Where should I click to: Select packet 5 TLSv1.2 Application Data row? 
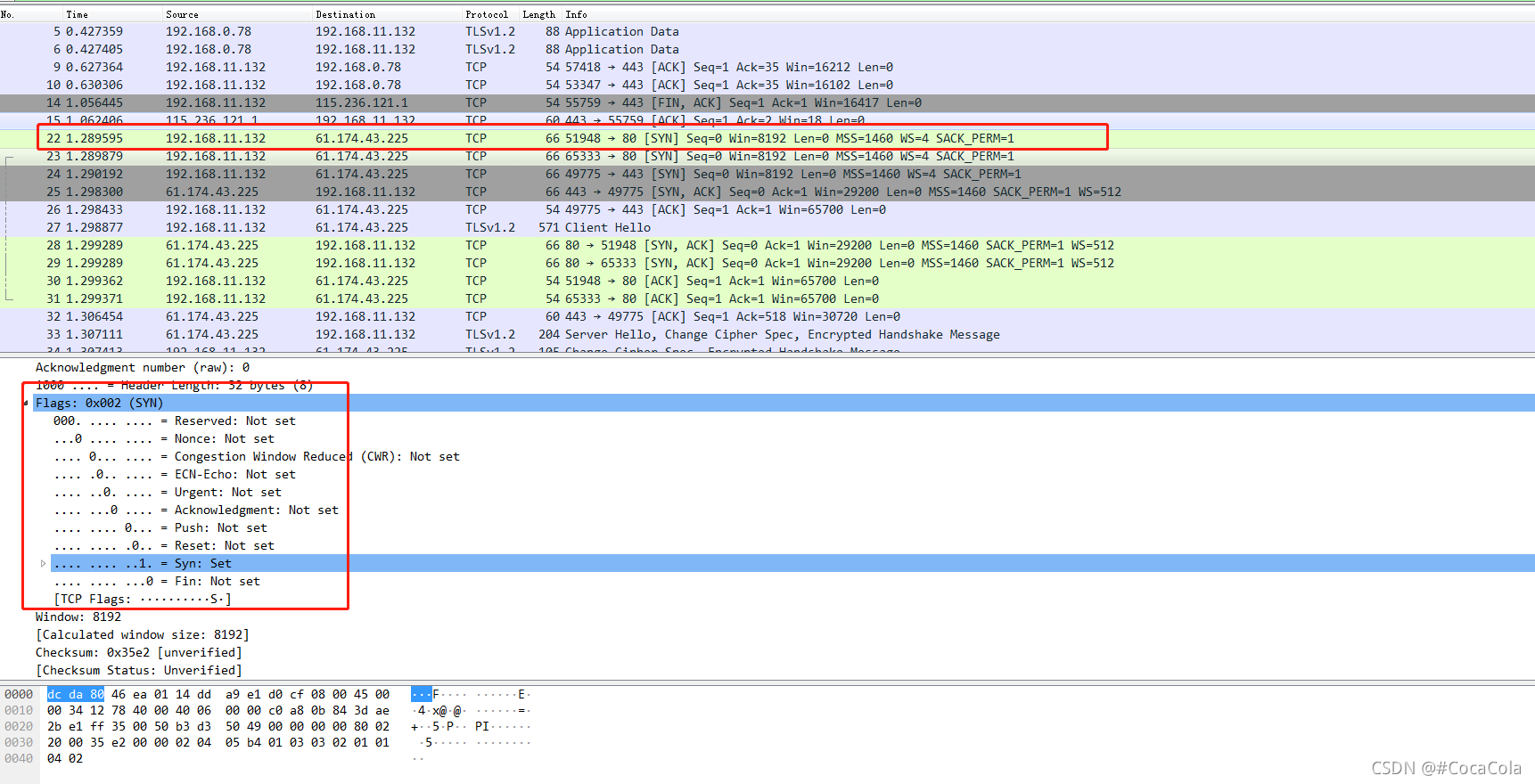[x=767, y=31]
